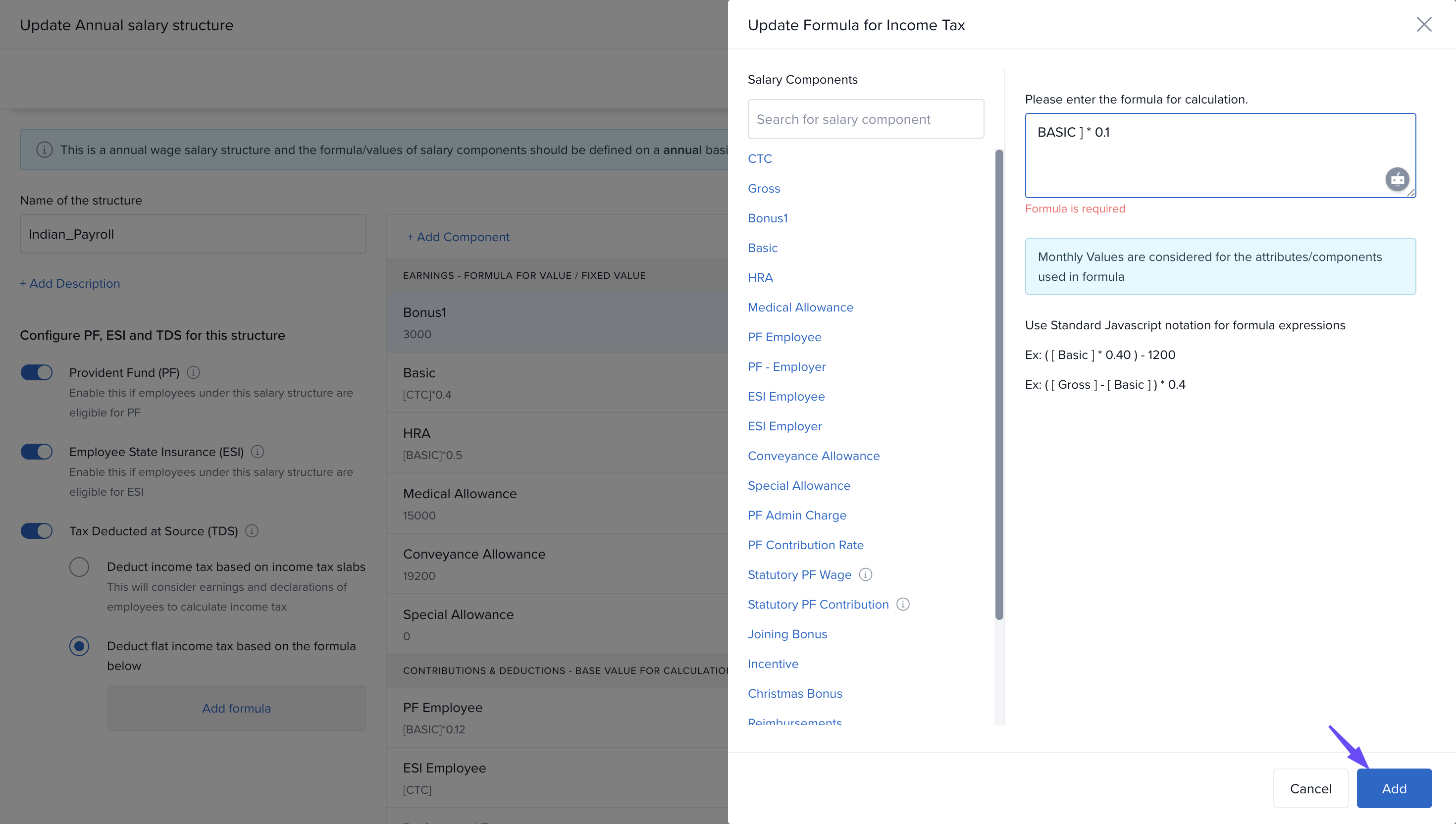Click the robot assistant icon in formula box

(1397, 179)
